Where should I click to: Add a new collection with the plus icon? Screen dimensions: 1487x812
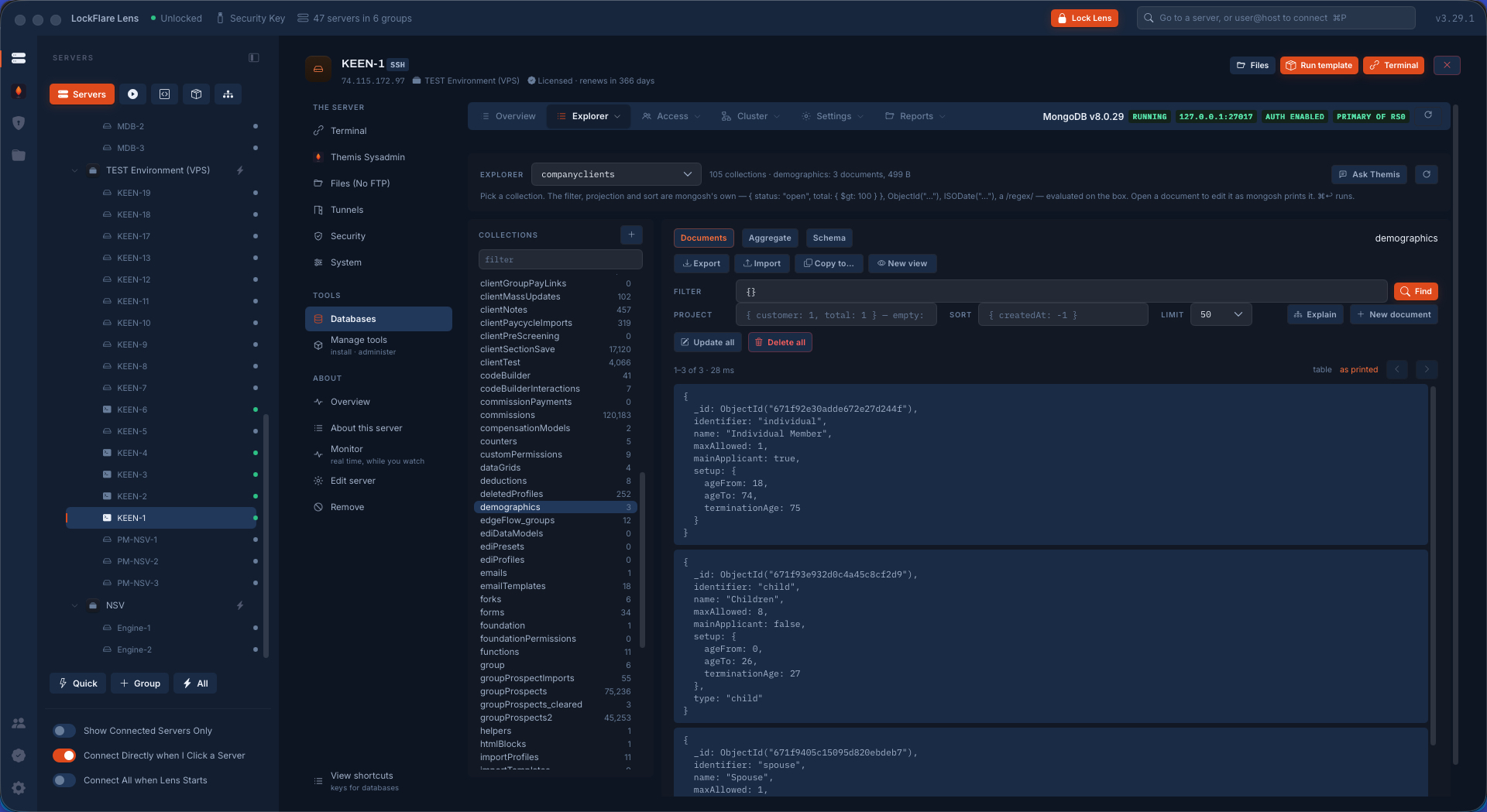pos(631,235)
